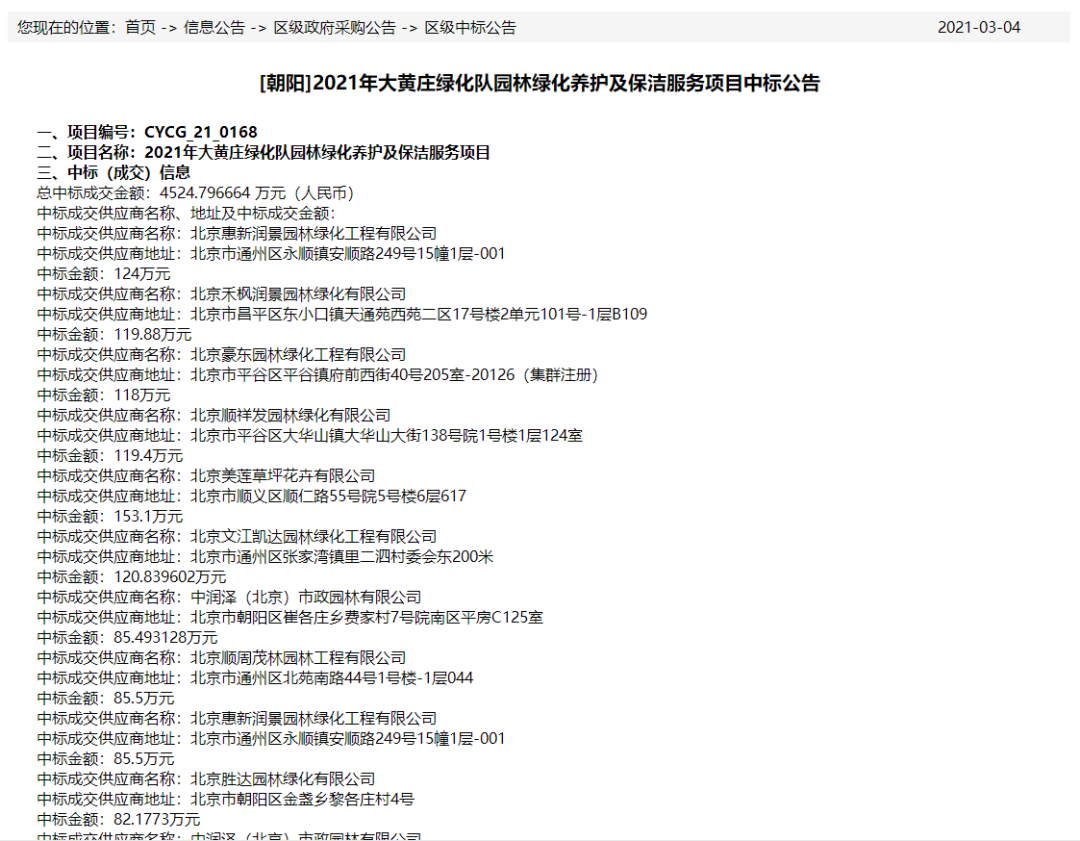Click the bid amount 82.1773万元
The image size is (1080, 841).
tap(118, 819)
